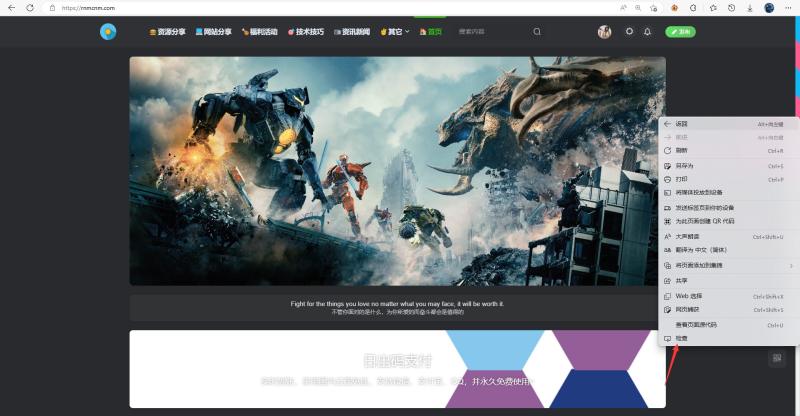Click the site search magnifier icon

point(537,32)
